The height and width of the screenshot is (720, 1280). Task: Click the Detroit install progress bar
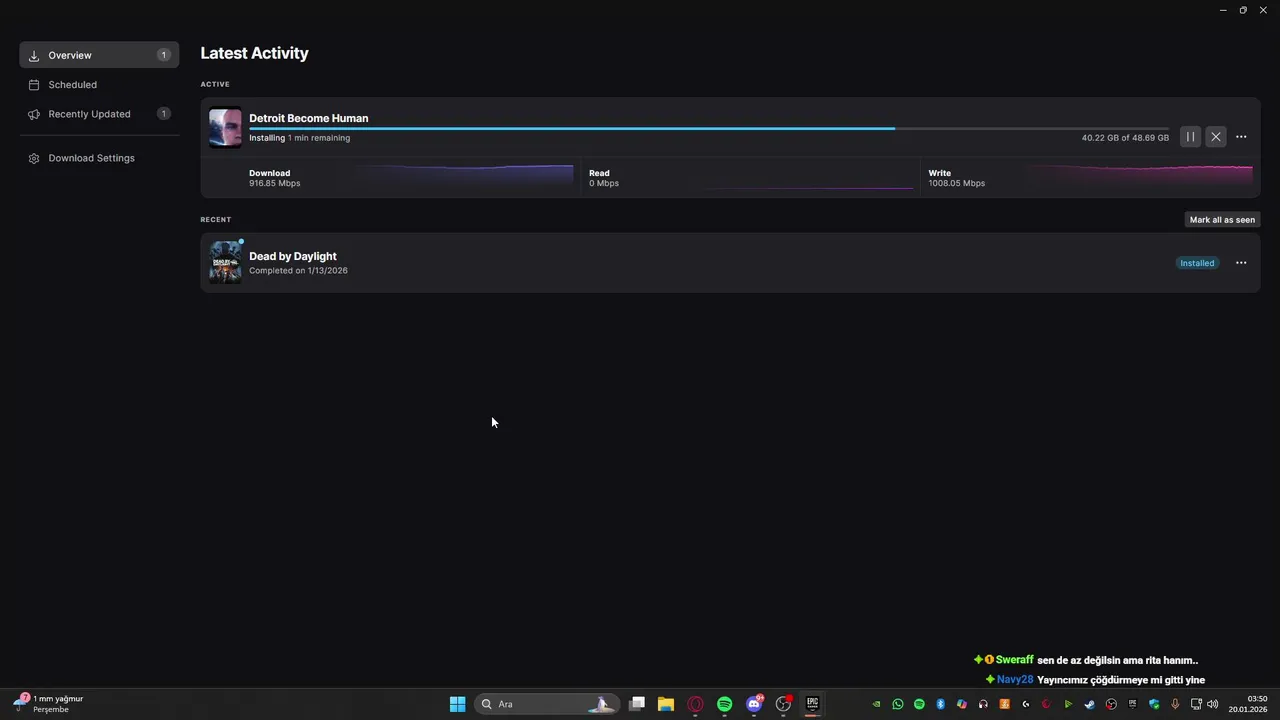click(x=708, y=128)
